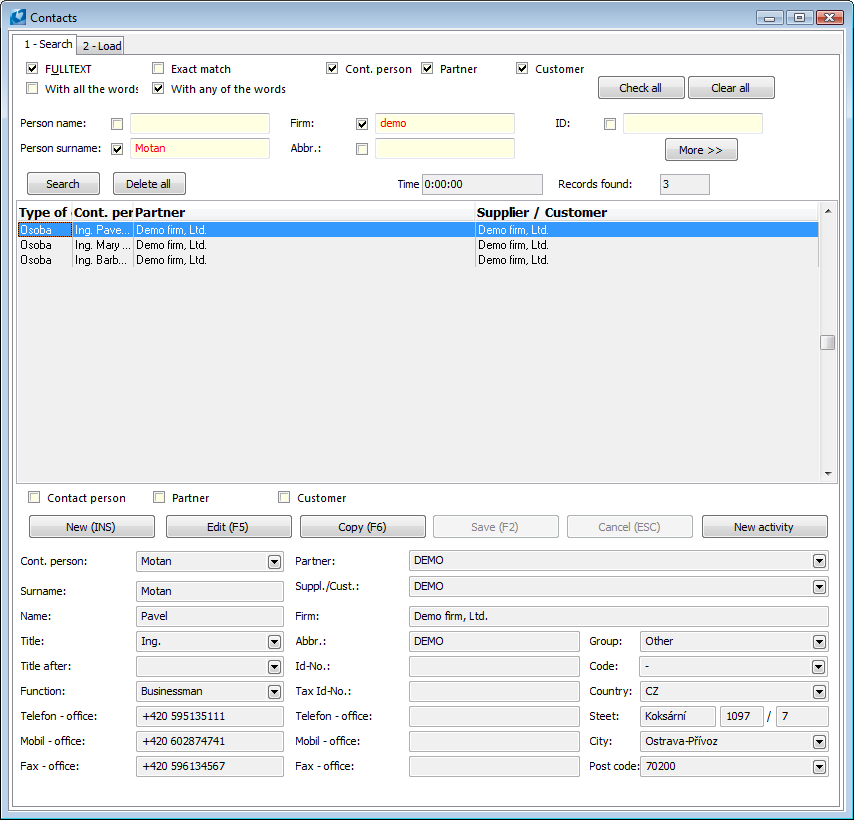Click the Records found value field
The height and width of the screenshot is (820, 854).
(x=685, y=185)
